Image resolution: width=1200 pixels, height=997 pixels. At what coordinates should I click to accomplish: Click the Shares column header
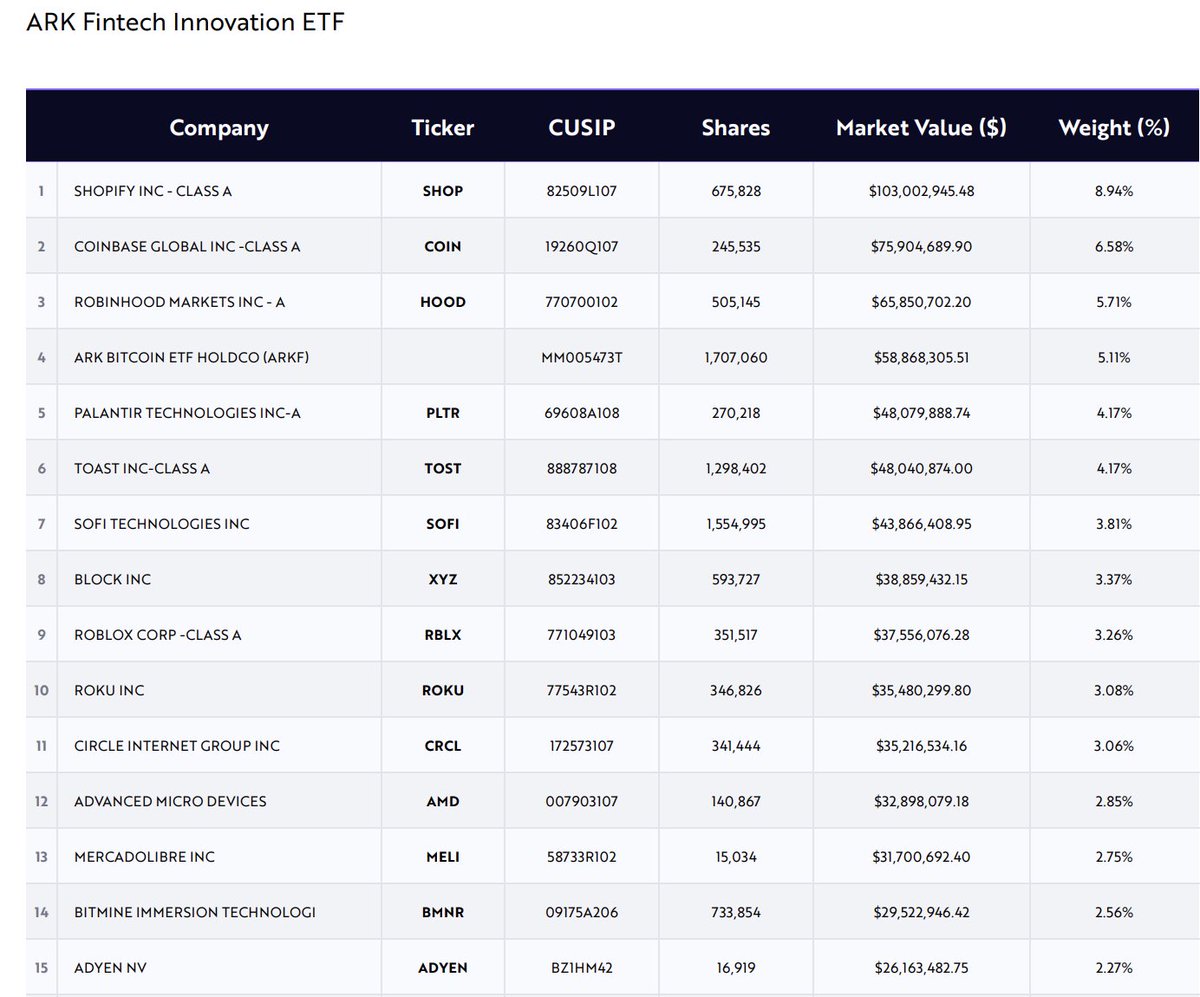[736, 128]
